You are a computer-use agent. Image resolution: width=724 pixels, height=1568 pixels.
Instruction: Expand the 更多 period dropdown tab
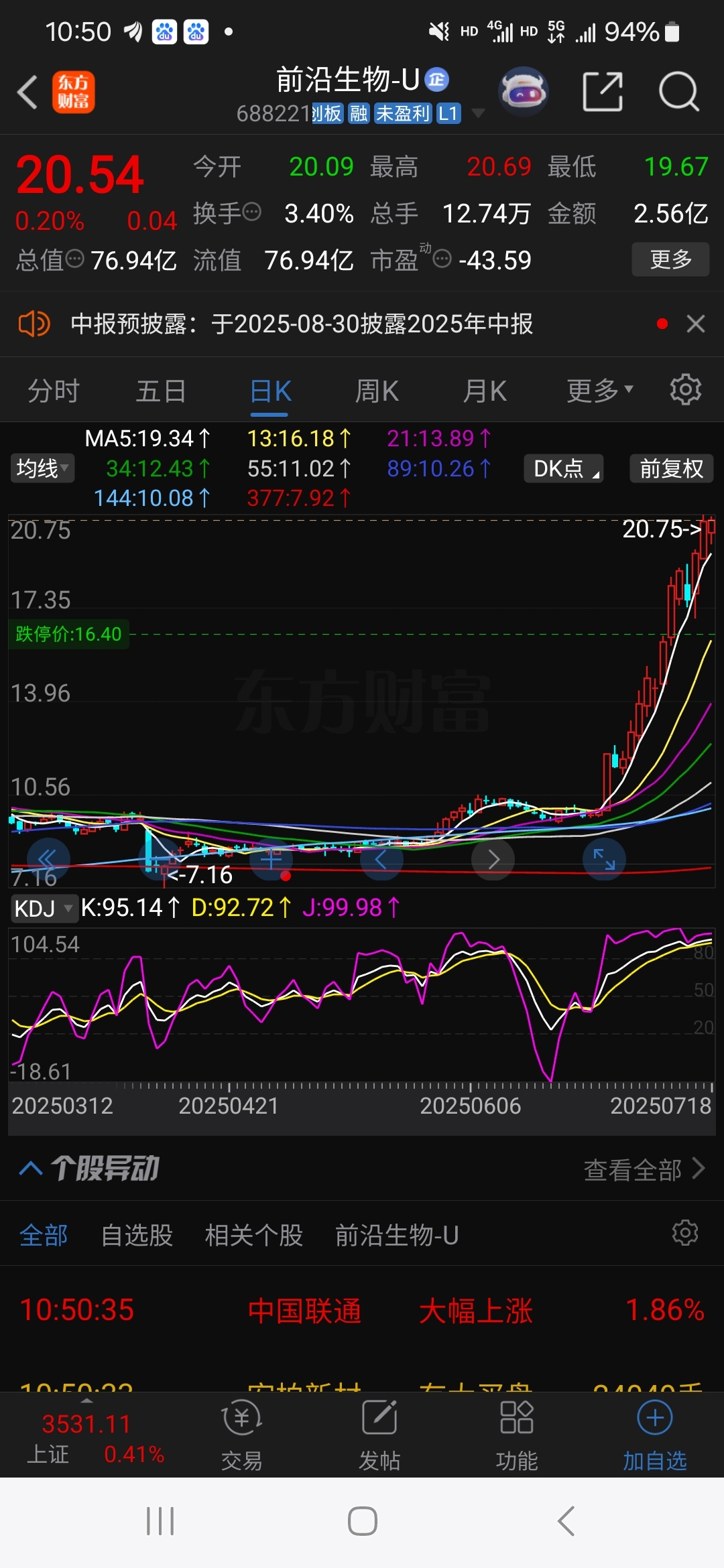coord(600,391)
